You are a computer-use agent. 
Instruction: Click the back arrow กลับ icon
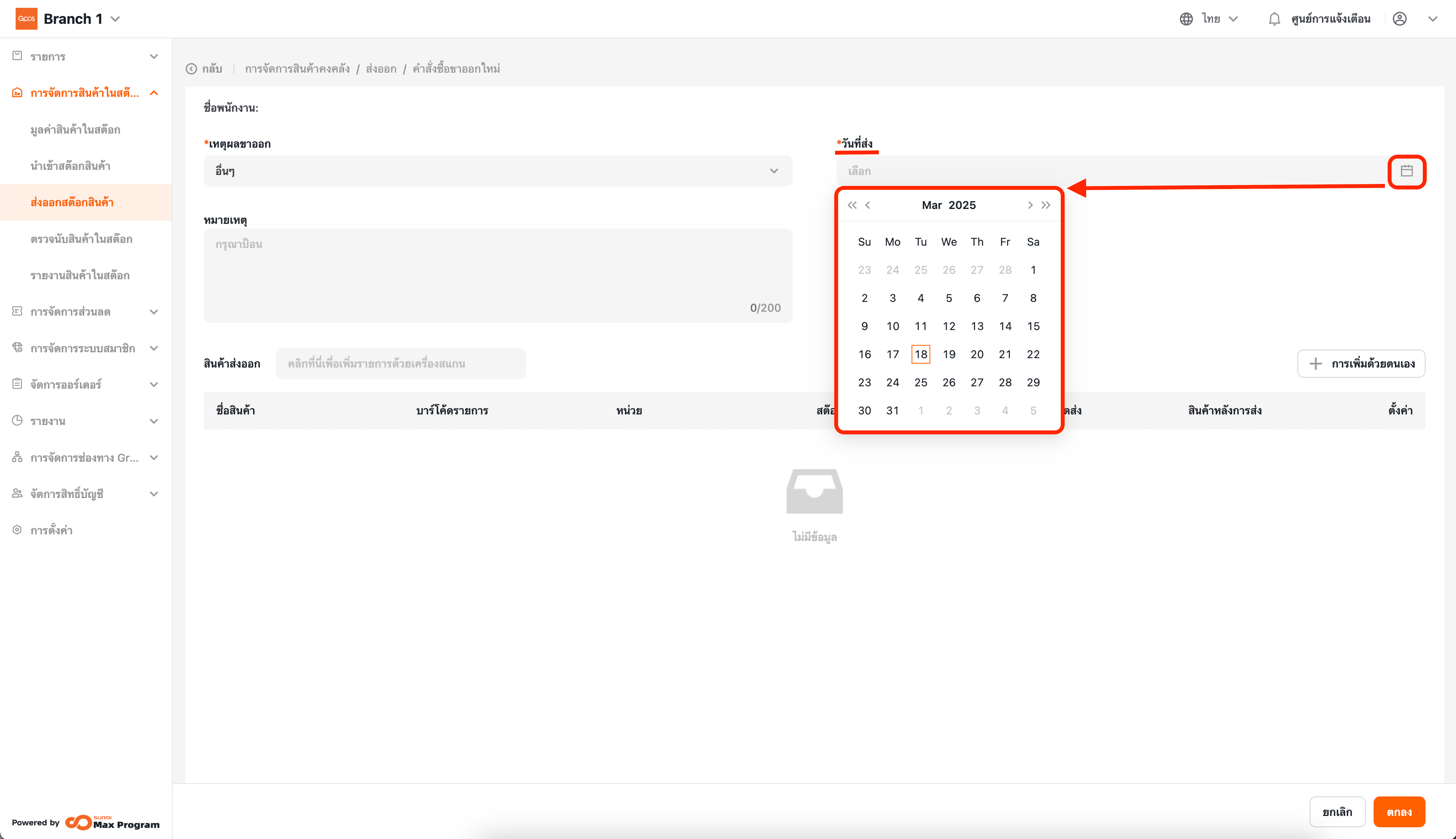(x=191, y=69)
